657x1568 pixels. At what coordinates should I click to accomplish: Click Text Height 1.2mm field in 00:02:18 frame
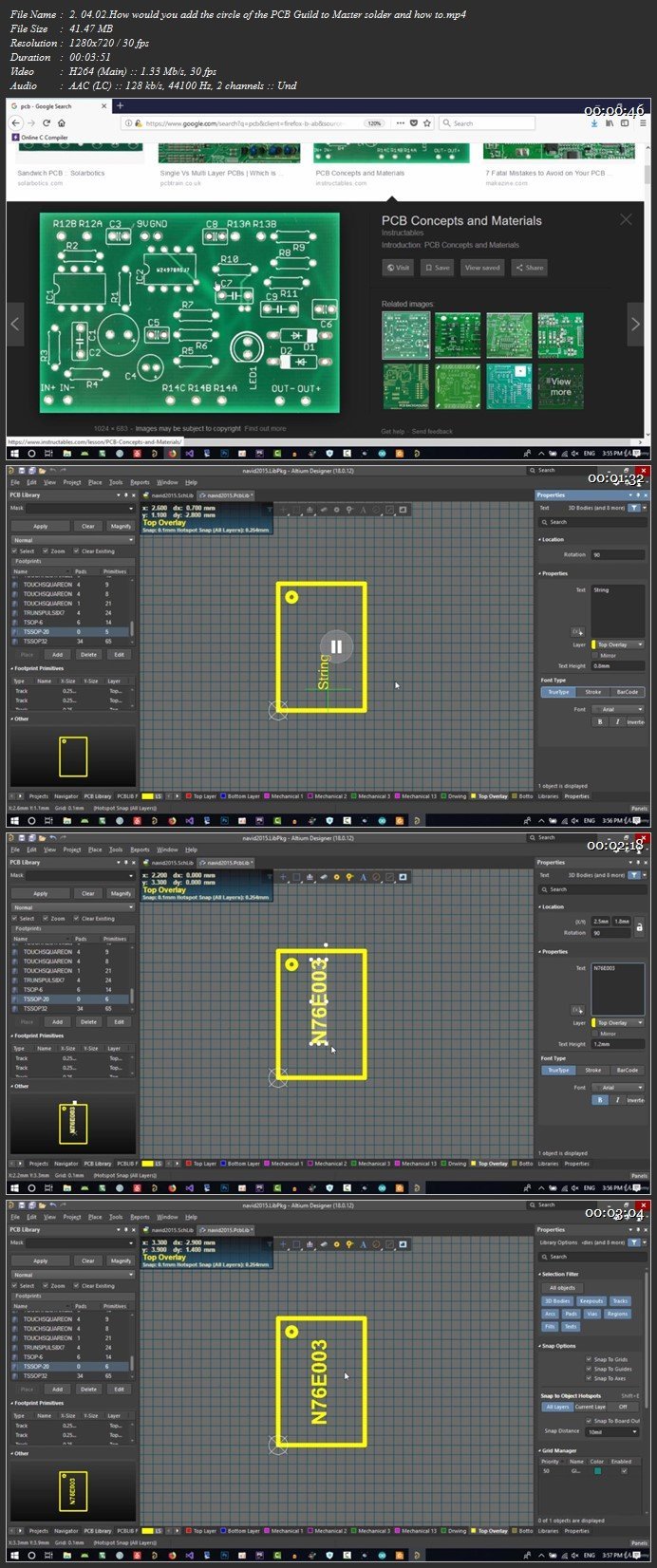[619, 1043]
